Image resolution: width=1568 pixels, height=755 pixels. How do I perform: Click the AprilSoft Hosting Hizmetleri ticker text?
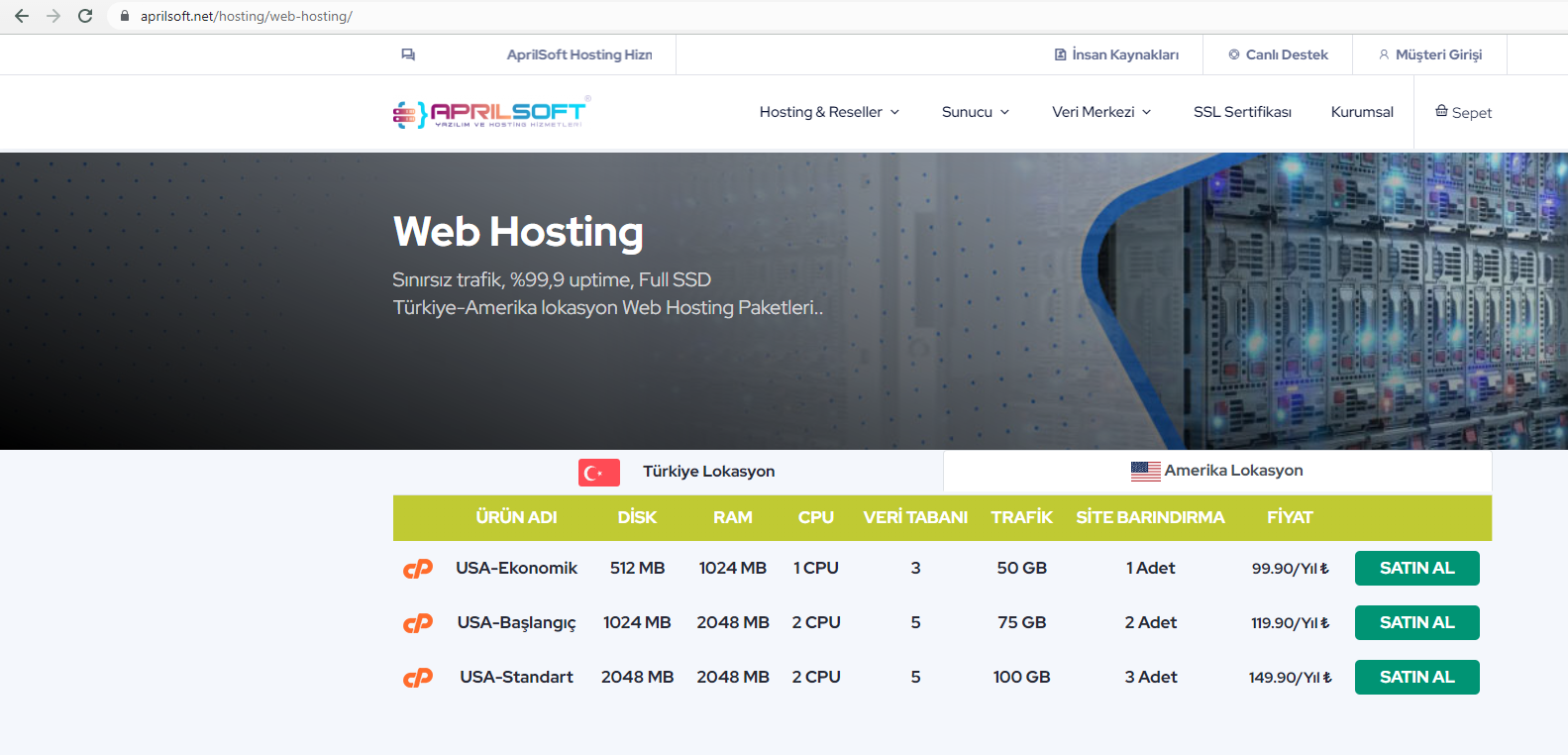(x=579, y=54)
